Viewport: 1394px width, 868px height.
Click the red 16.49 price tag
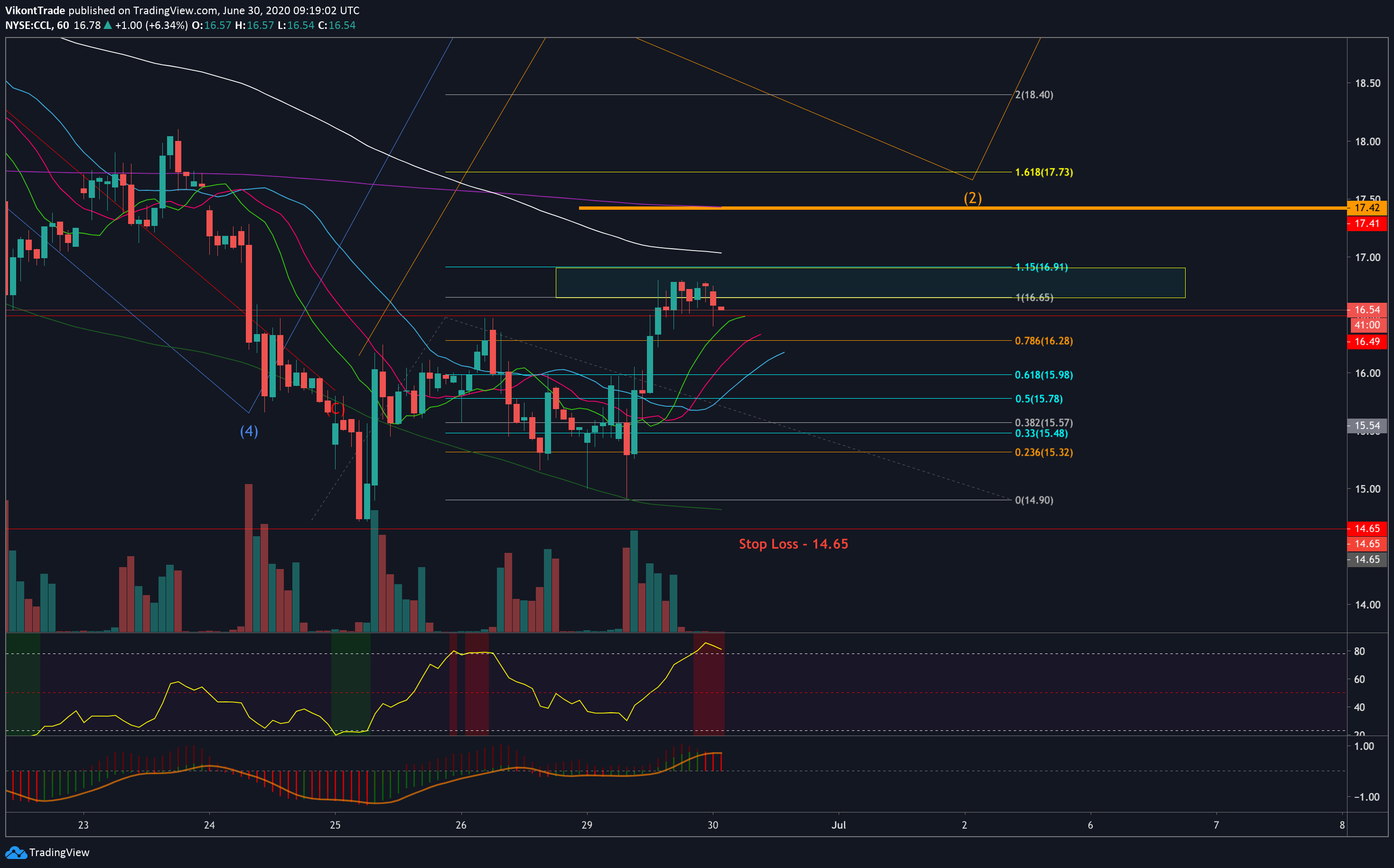pos(1366,342)
